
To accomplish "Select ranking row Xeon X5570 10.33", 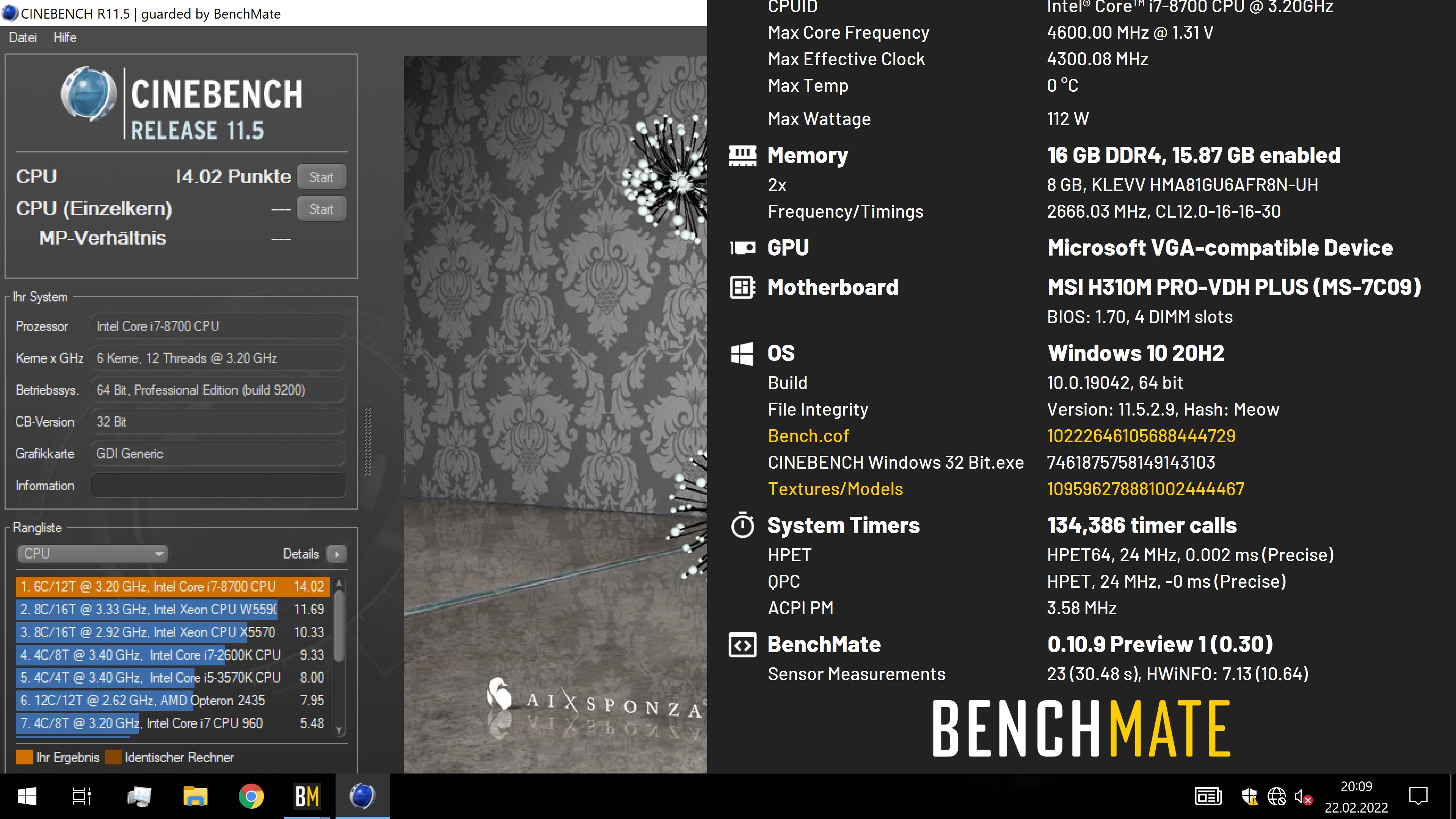I will coord(173,632).
